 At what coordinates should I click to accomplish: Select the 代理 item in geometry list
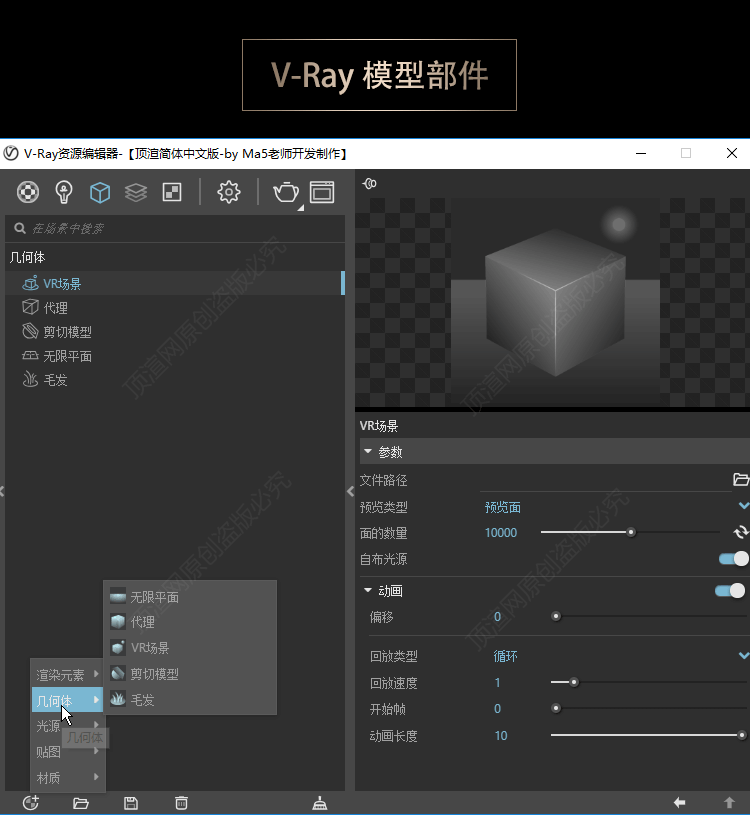(175, 308)
